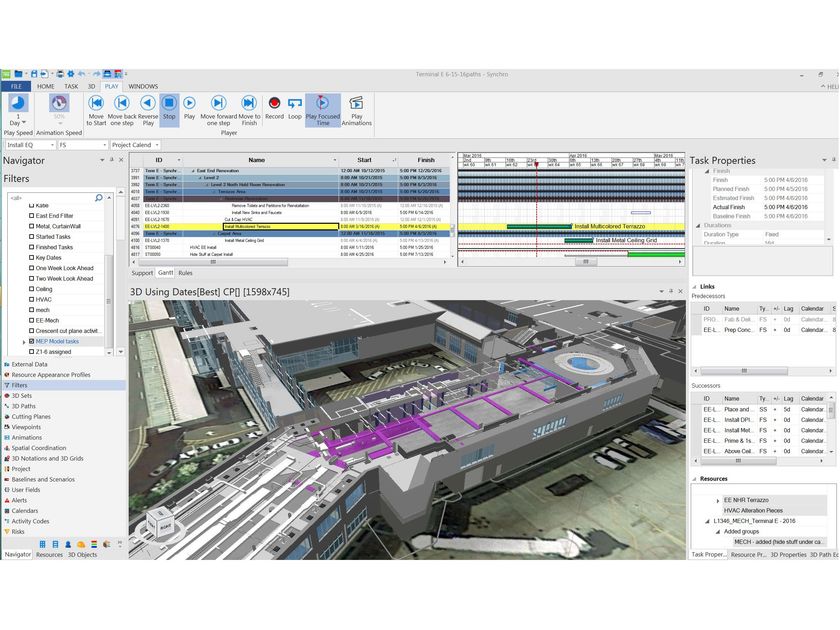
Task: Select the Rules tab below Gantt
Action: pos(185,273)
